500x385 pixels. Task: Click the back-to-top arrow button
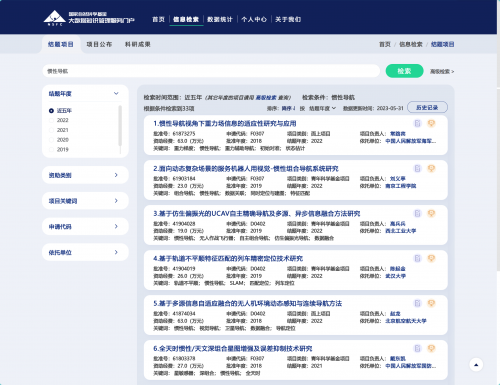coord(476,365)
